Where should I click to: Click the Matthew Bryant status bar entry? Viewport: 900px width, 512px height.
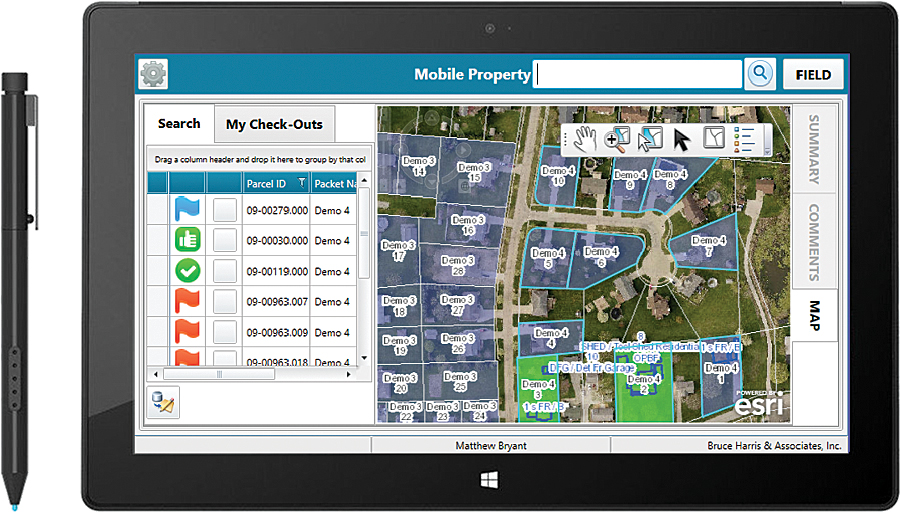491,445
